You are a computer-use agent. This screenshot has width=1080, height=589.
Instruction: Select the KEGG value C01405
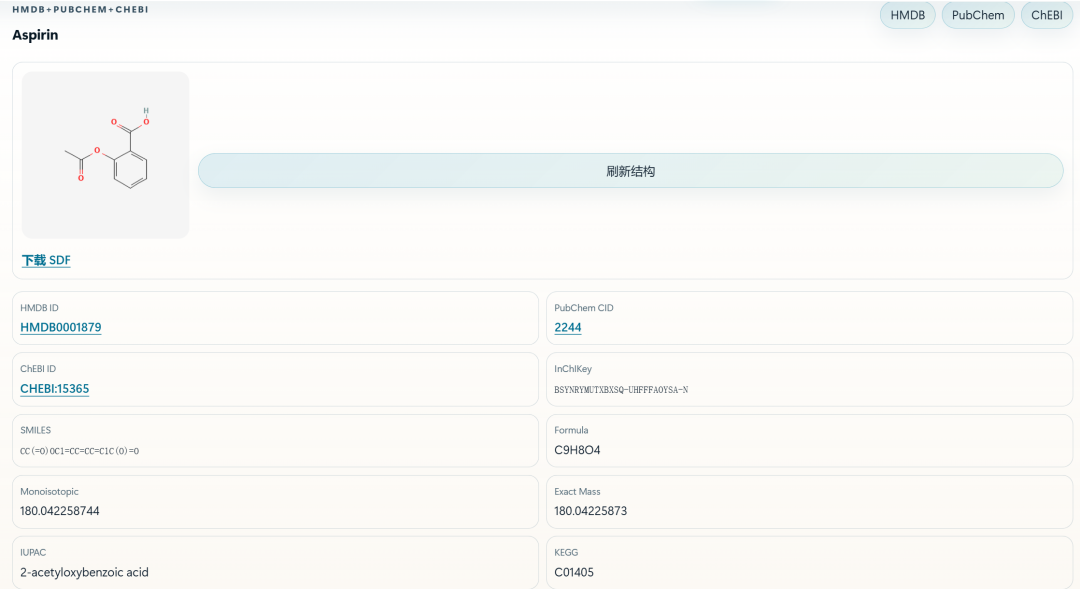tap(574, 572)
